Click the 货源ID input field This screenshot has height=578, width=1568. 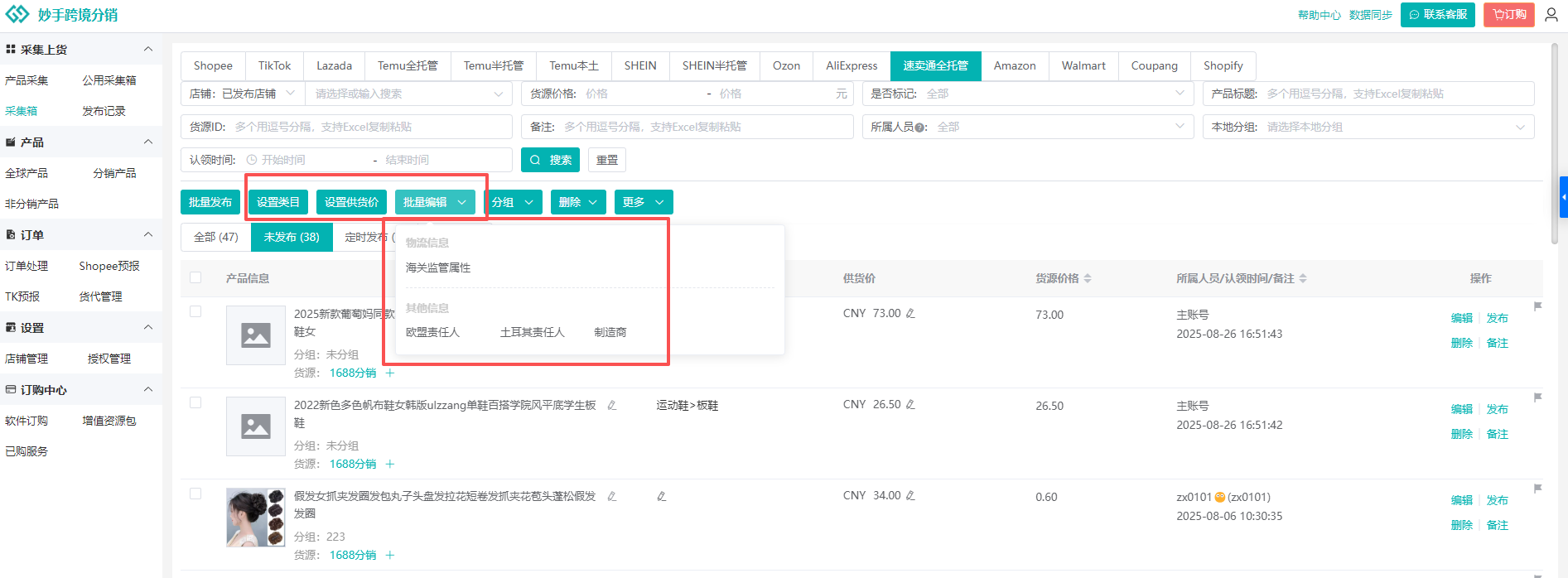371,127
